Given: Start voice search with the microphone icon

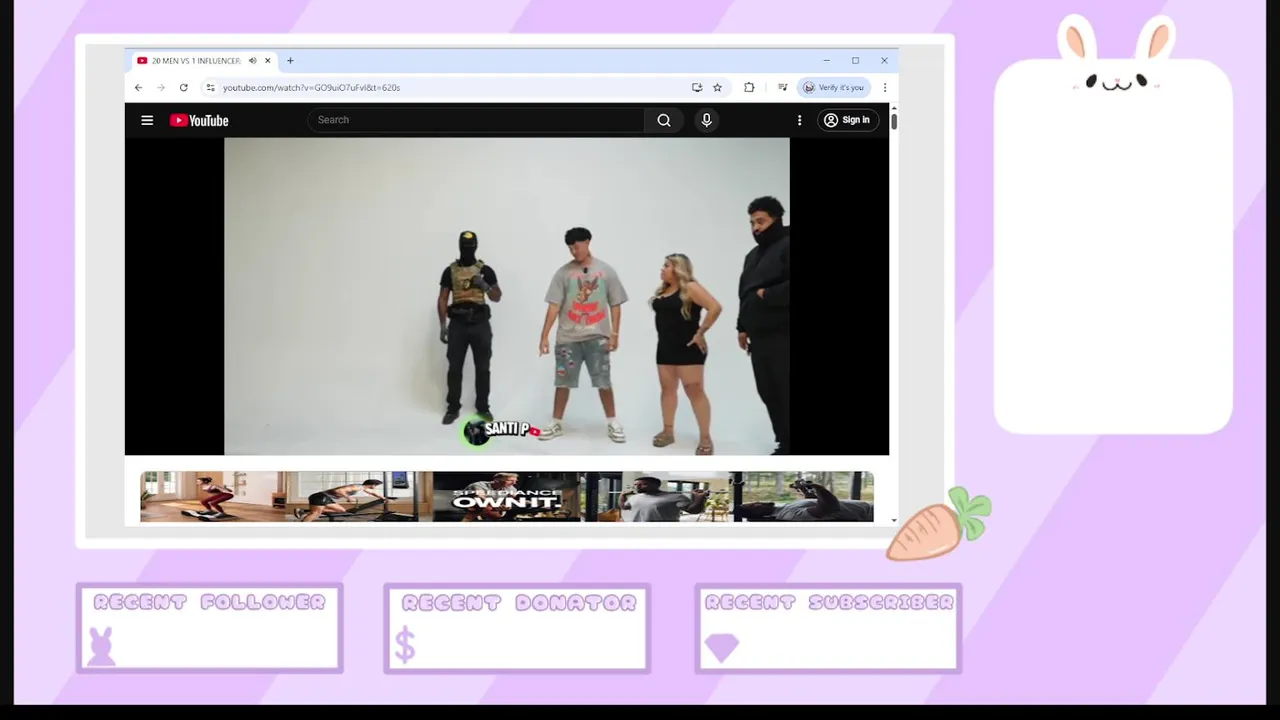Looking at the screenshot, I should pos(707,120).
